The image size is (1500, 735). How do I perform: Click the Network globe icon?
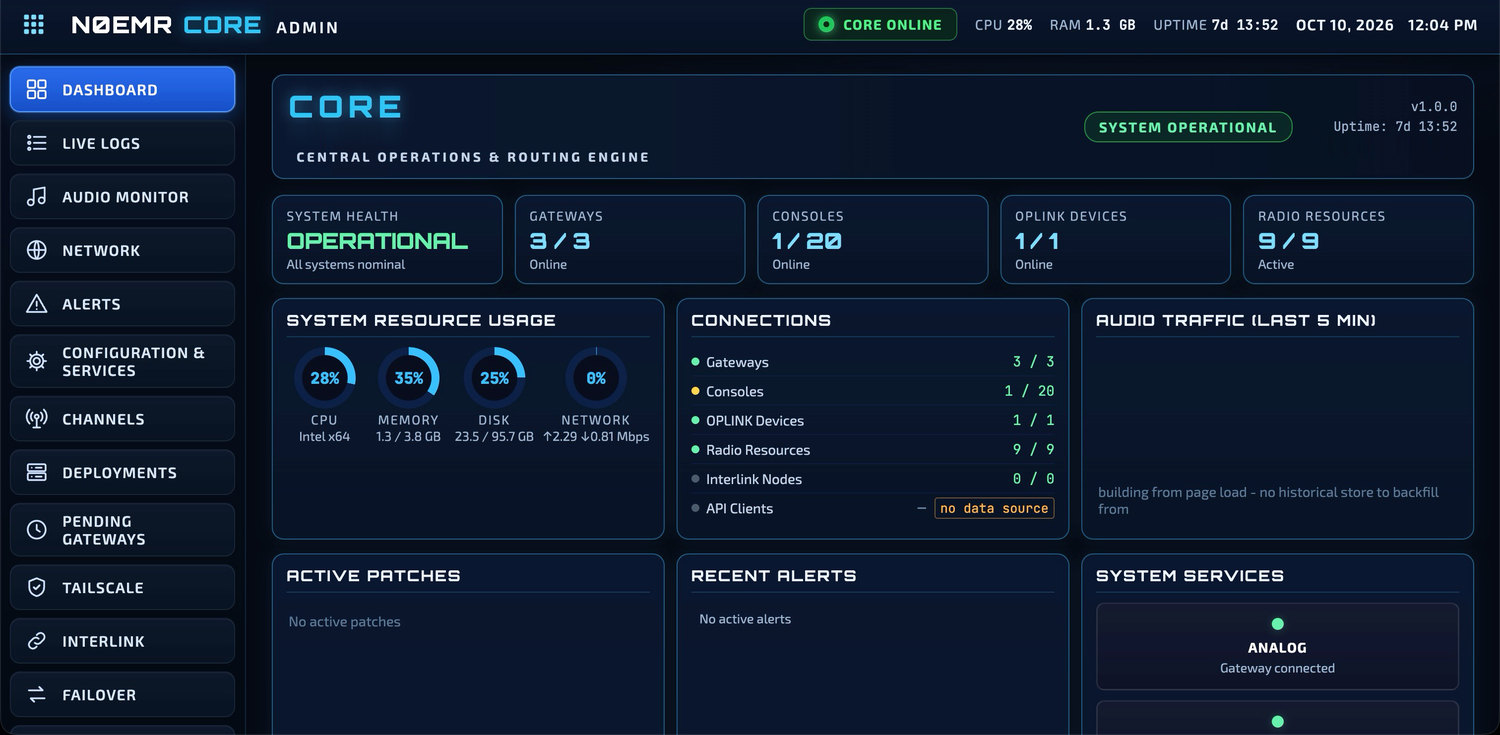37,250
